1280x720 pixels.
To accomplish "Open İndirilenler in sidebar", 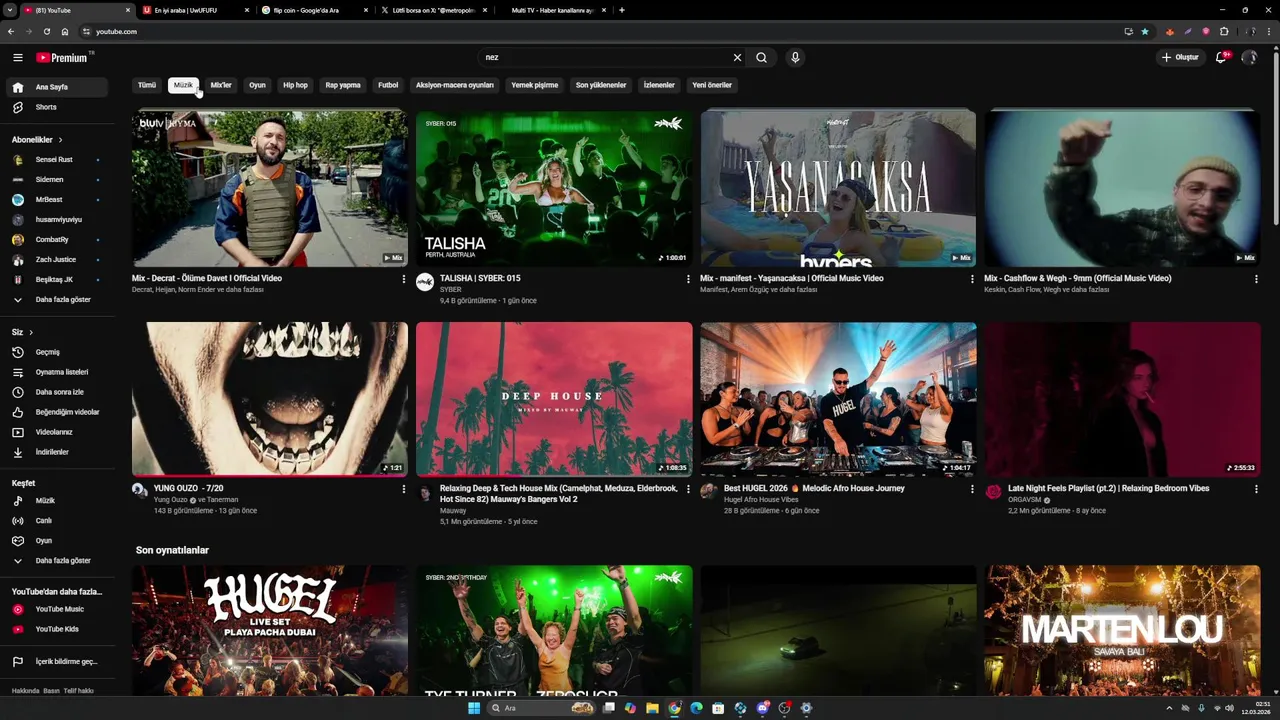I will click(56, 452).
